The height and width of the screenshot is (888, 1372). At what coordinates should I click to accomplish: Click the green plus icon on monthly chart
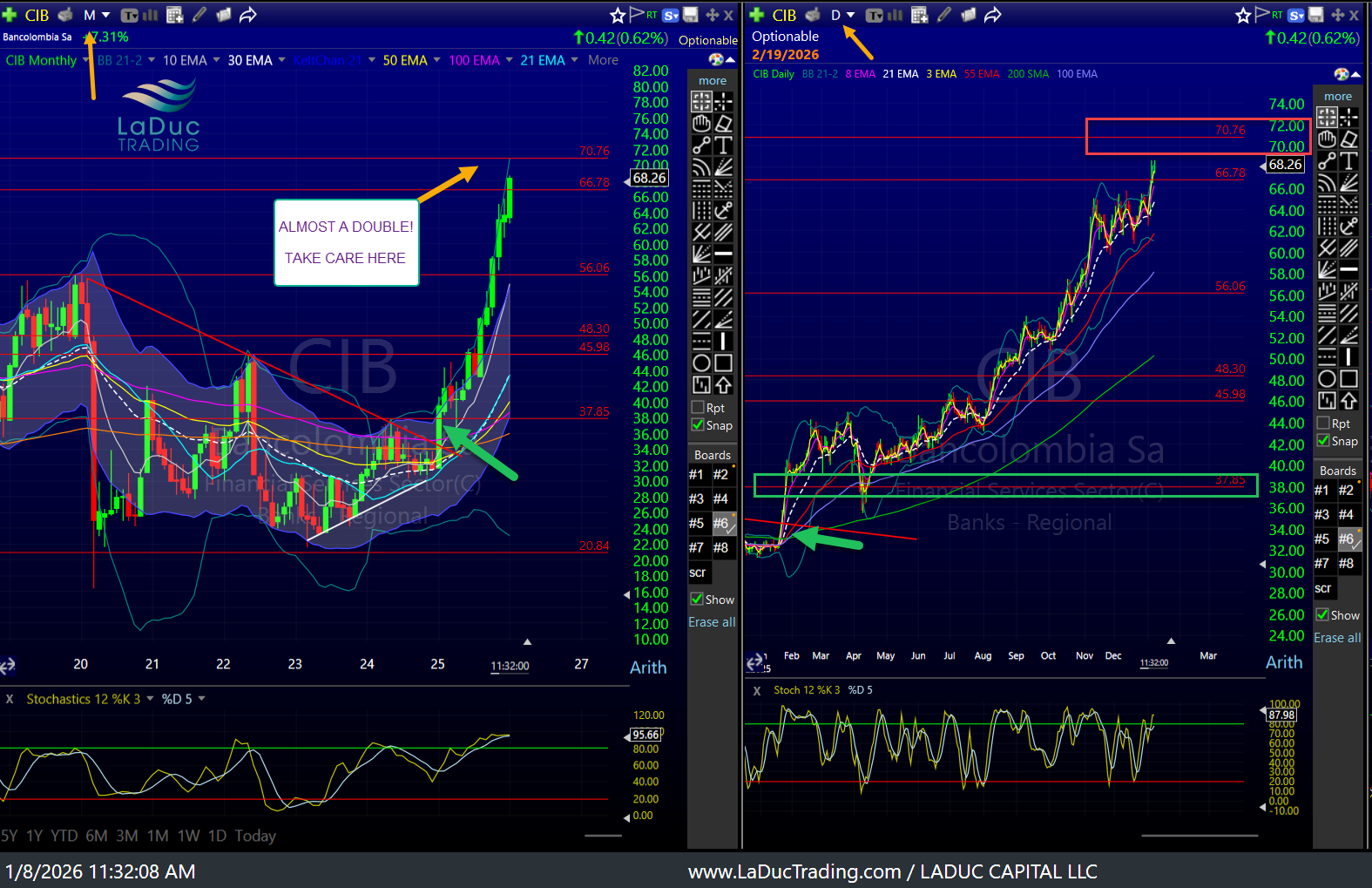10,15
